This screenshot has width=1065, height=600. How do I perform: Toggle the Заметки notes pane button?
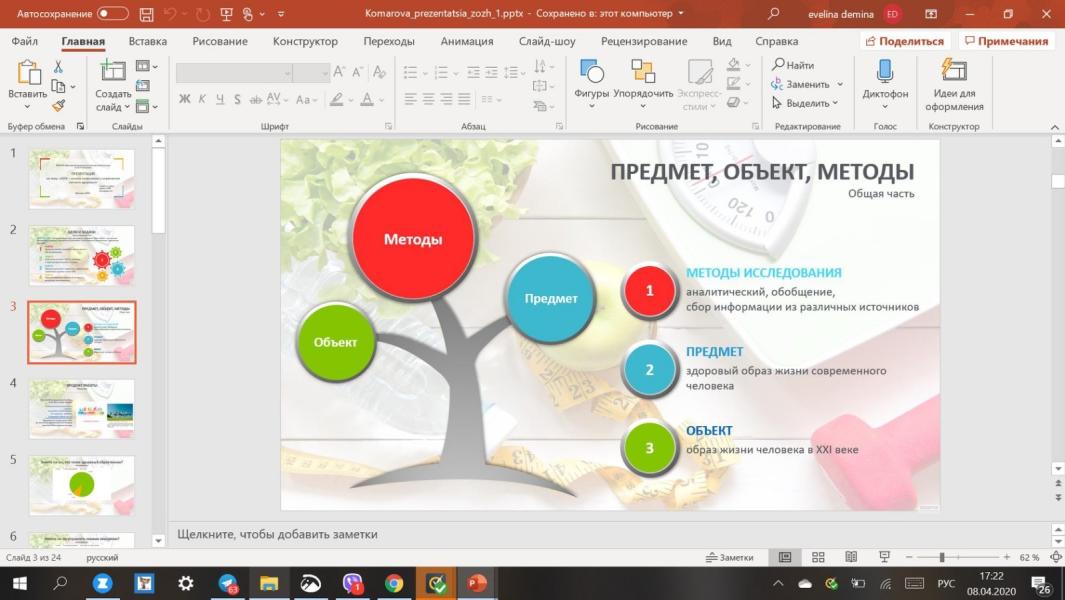729,557
